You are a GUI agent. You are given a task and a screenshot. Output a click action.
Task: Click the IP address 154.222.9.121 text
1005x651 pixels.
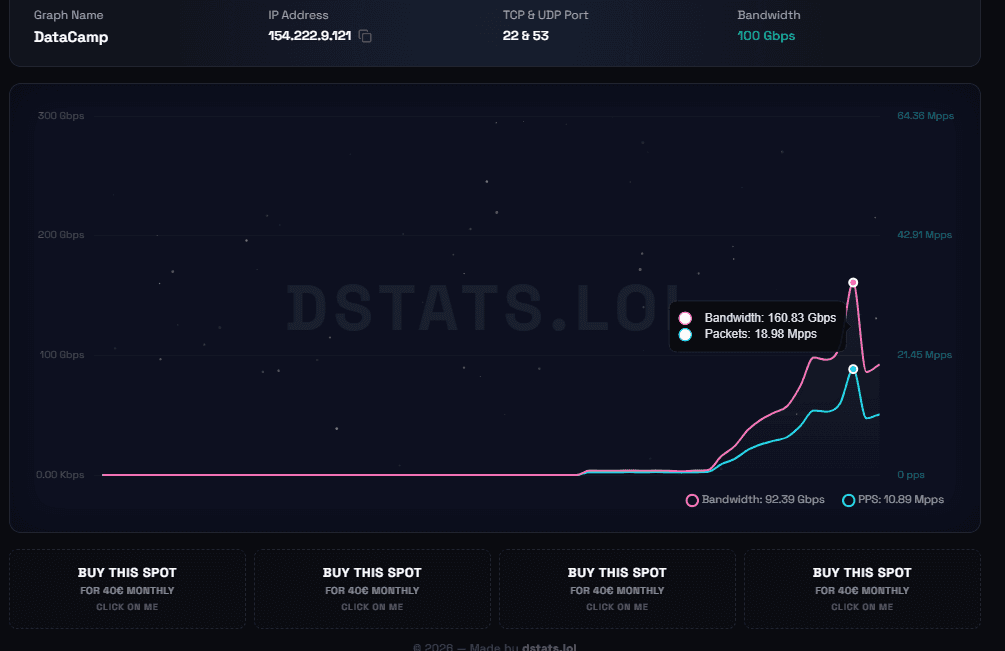click(310, 36)
